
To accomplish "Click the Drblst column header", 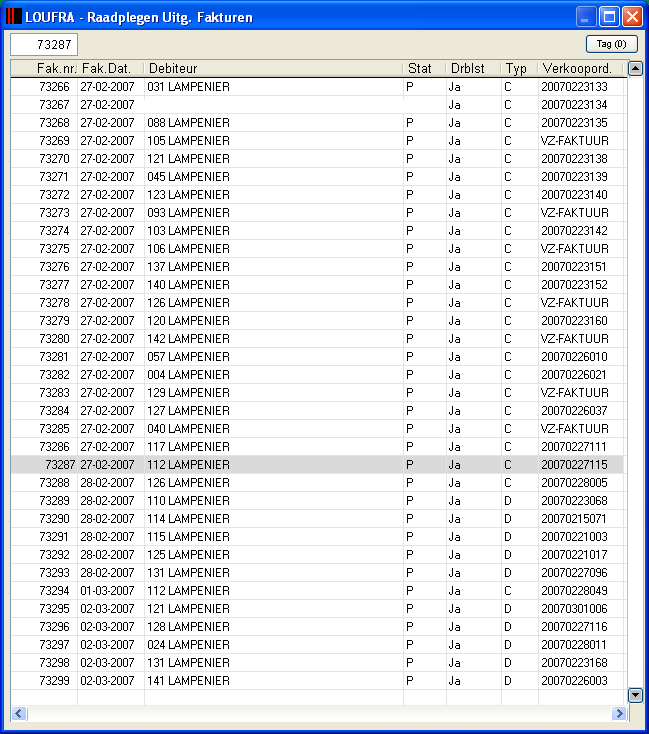I will [473, 68].
